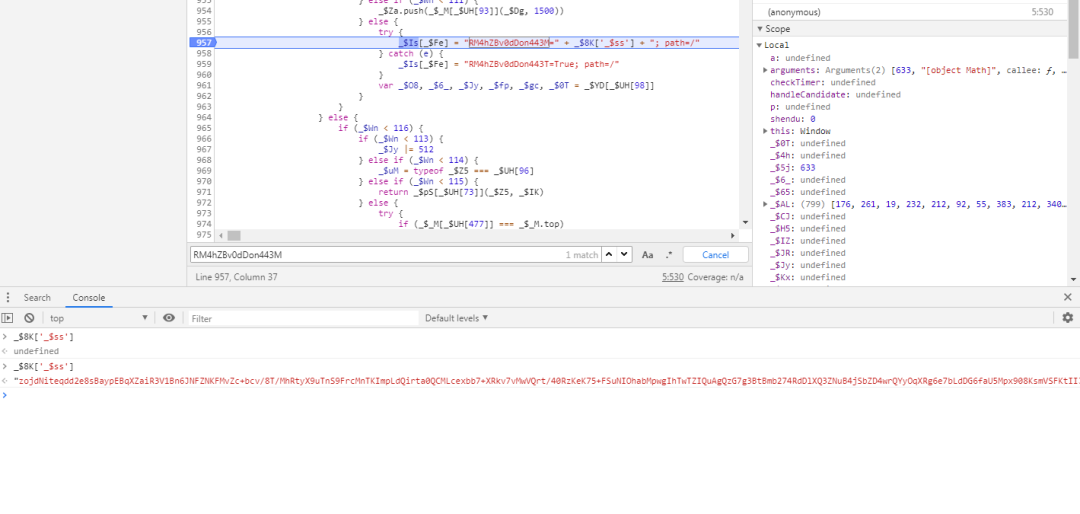This screenshot has width=1080, height=514.
Task: Click the '1 match' search count
Action: (x=582, y=255)
